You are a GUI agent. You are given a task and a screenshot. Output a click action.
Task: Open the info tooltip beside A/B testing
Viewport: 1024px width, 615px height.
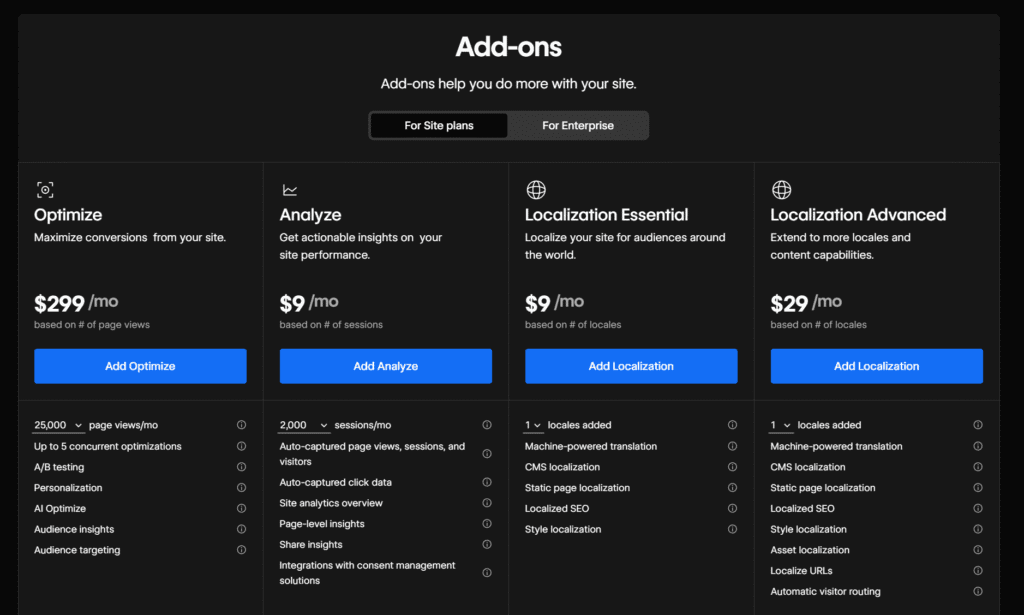(241, 466)
